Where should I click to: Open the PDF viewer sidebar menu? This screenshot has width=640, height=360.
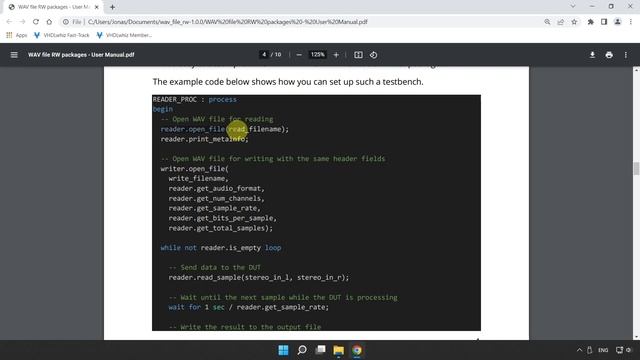(14, 55)
